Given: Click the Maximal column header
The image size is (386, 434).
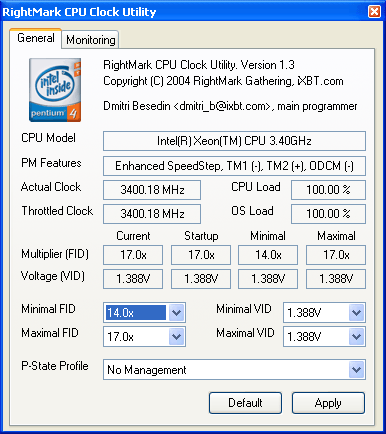Looking at the screenshot, I should point(336,236).
